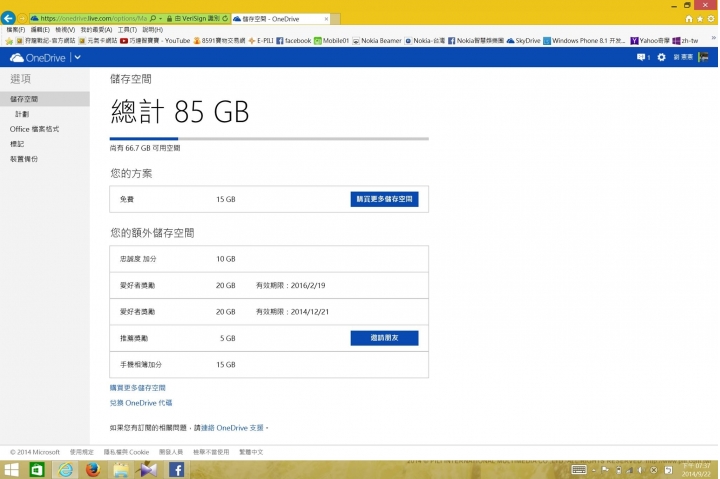The width and height of the screenshot is (720, 479).
Task: Open File Explorer from taskbar
Action: (121, 470)
